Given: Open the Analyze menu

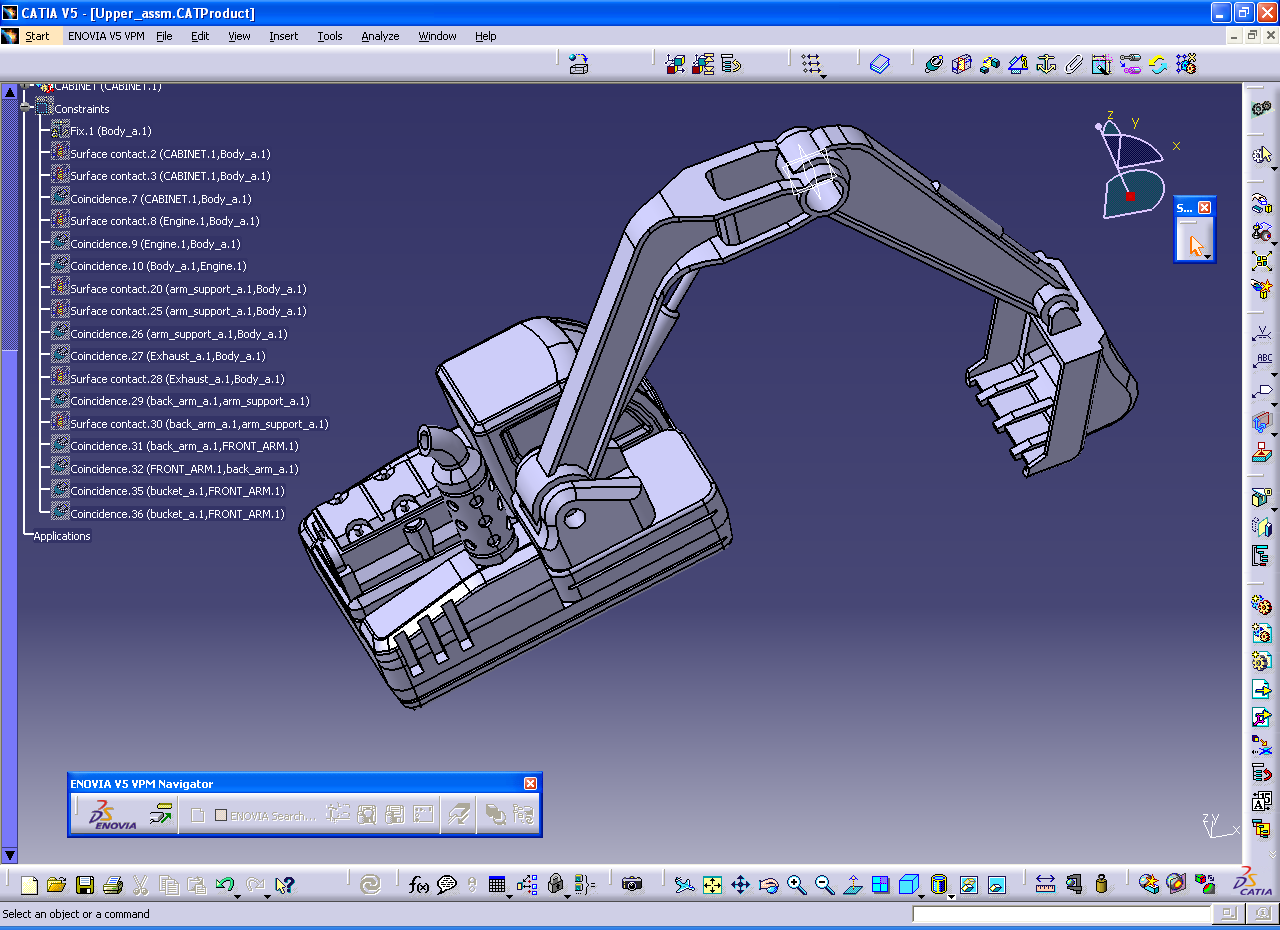Looking at the screenshot, I should pos(380,36).
